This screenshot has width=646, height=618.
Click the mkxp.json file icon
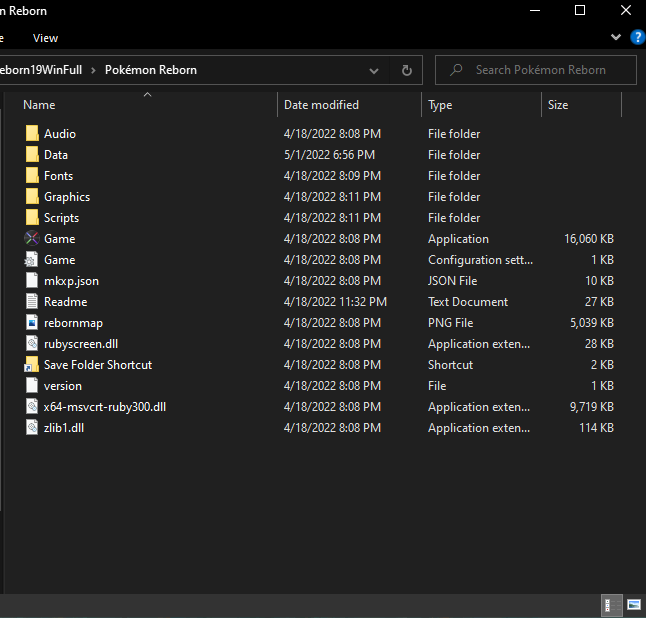[x=32, y=281]
